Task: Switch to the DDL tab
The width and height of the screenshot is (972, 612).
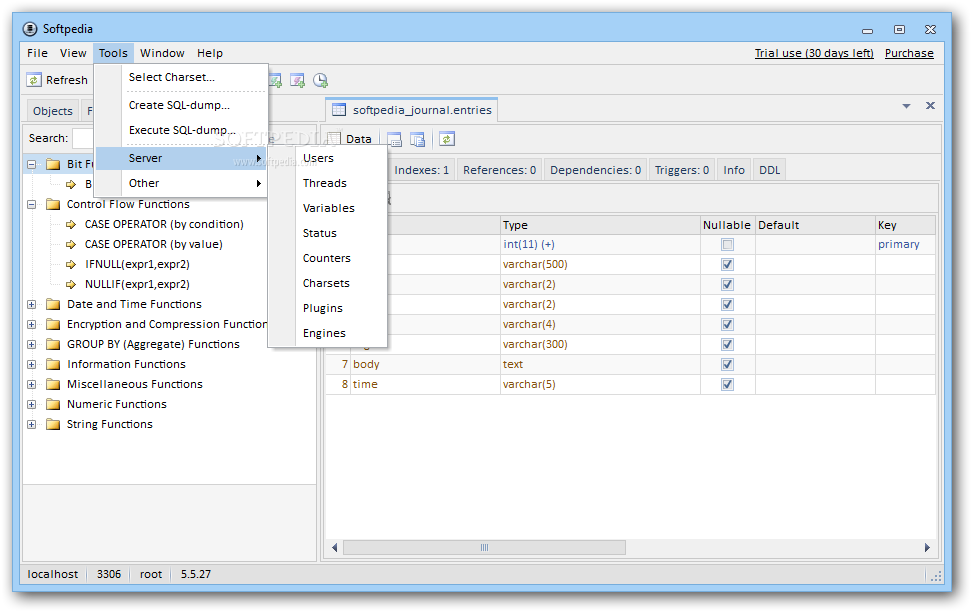Action: [x=769, y=170]
